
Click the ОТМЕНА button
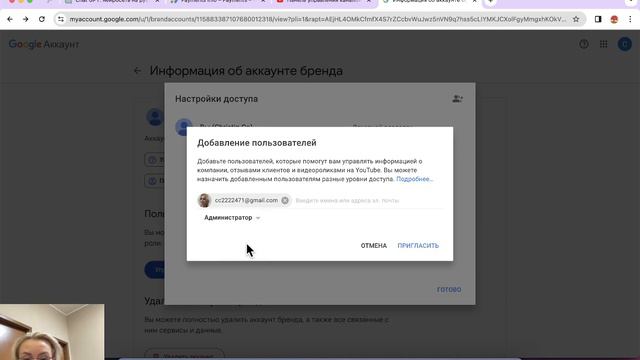[373, 246]
